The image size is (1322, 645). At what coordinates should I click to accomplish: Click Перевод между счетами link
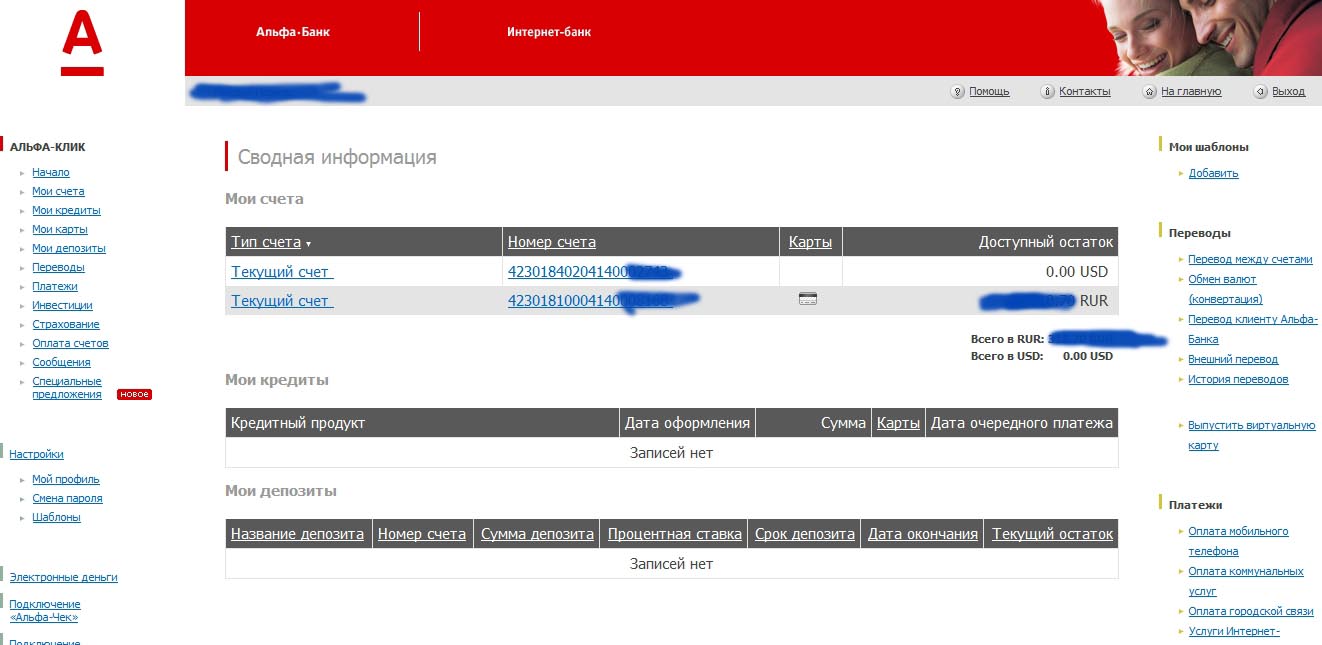point(1249,259)
